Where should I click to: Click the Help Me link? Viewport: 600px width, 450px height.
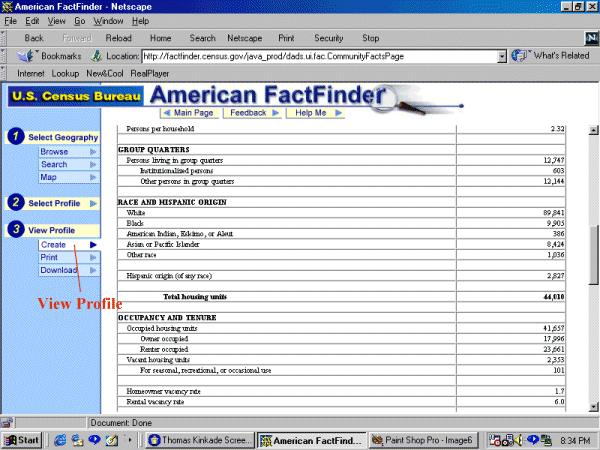311,113
